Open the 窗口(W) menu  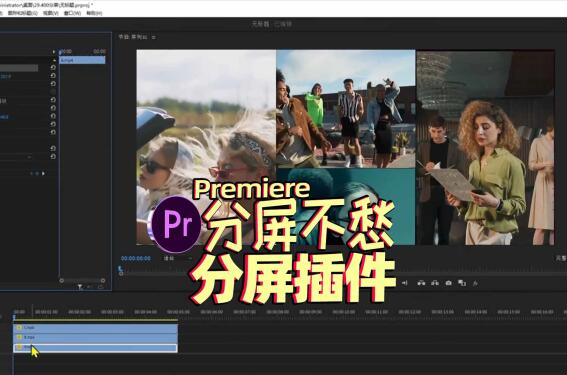[x=72, y=13]
